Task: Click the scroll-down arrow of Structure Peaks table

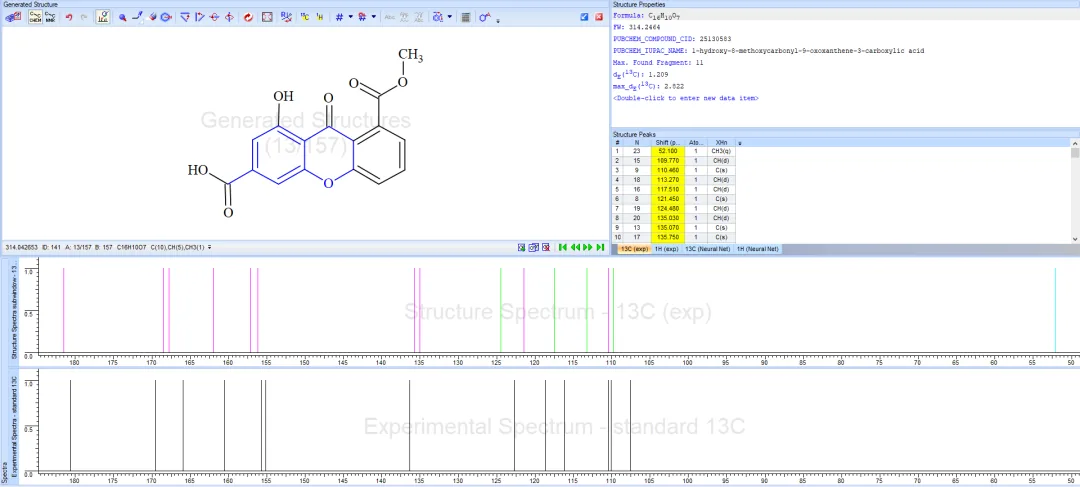Action: tap(1075, 239)
